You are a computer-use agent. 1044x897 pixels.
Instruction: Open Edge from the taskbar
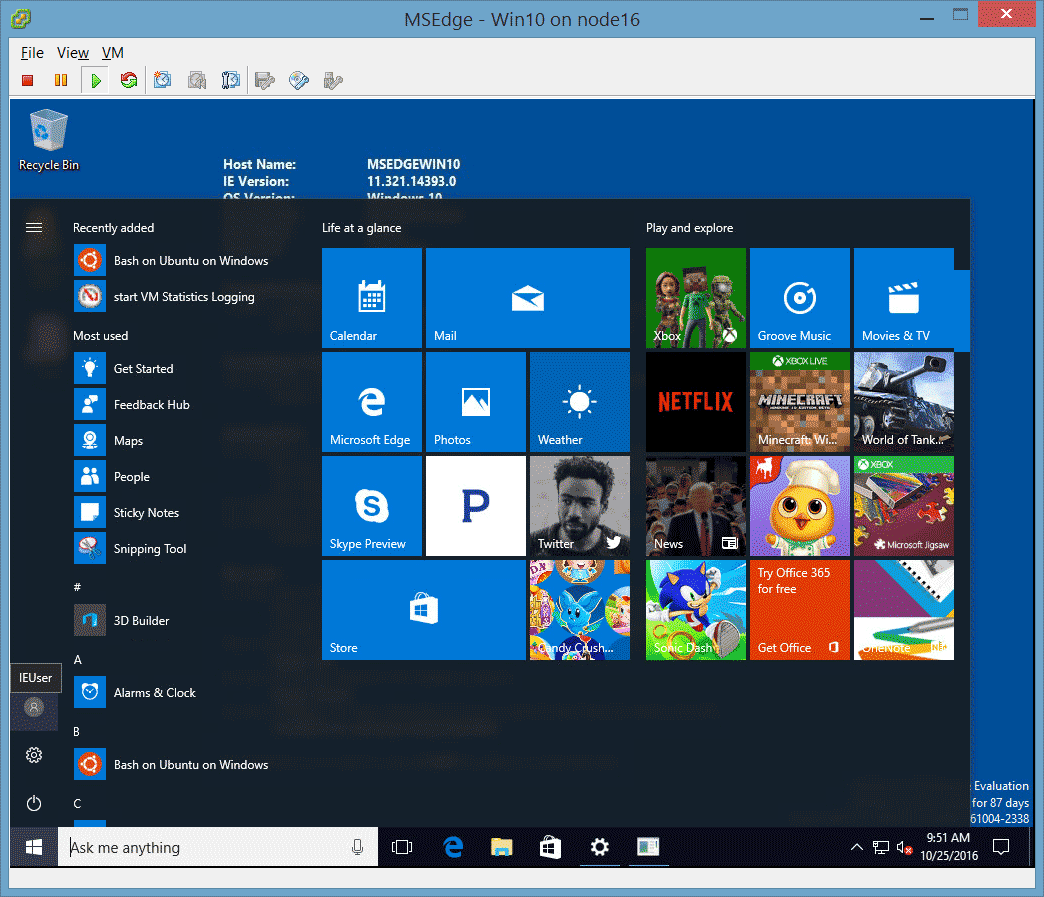tap(453, 846)
